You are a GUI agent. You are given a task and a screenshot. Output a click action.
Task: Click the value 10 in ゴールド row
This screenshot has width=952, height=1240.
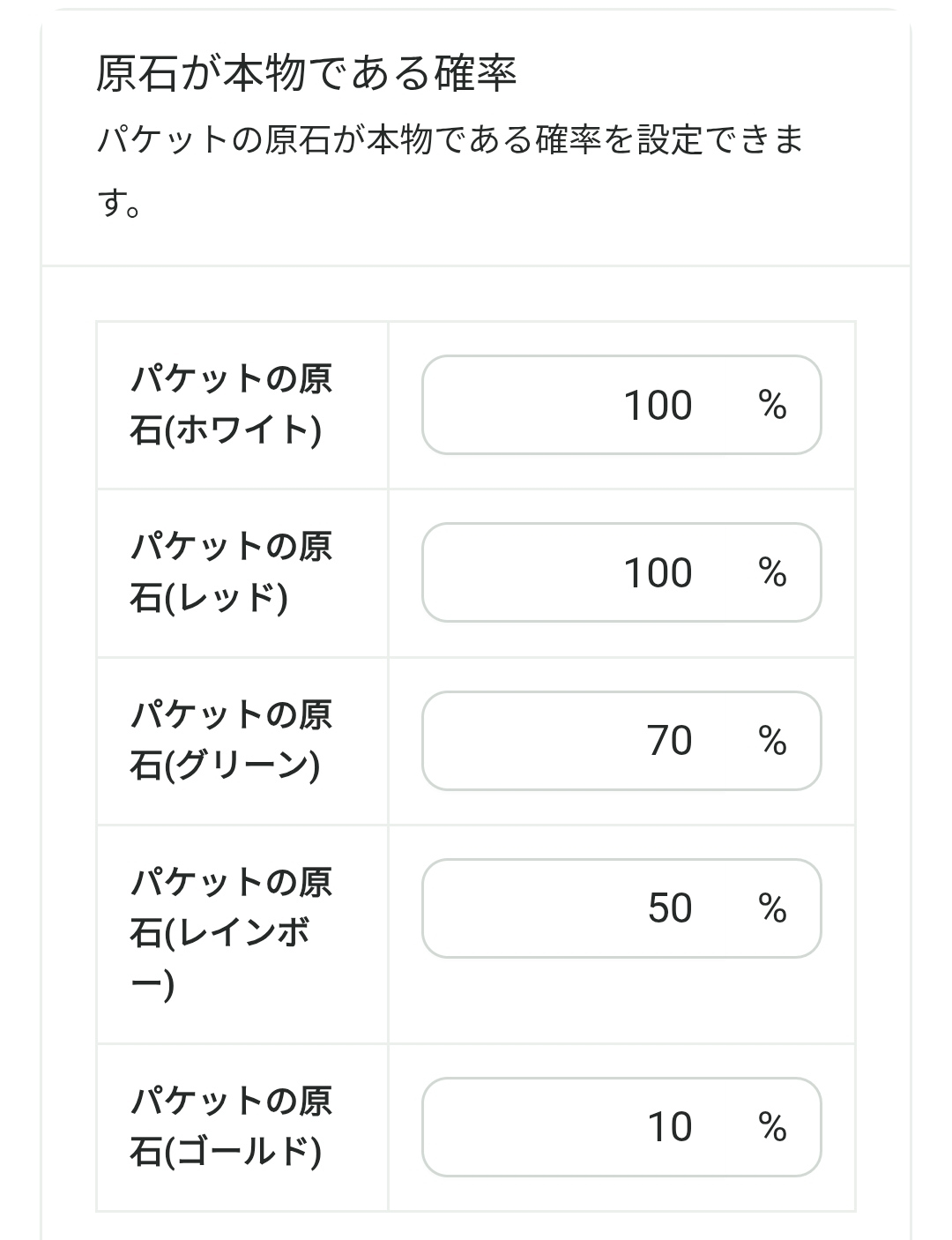[x=670, y=1127]
